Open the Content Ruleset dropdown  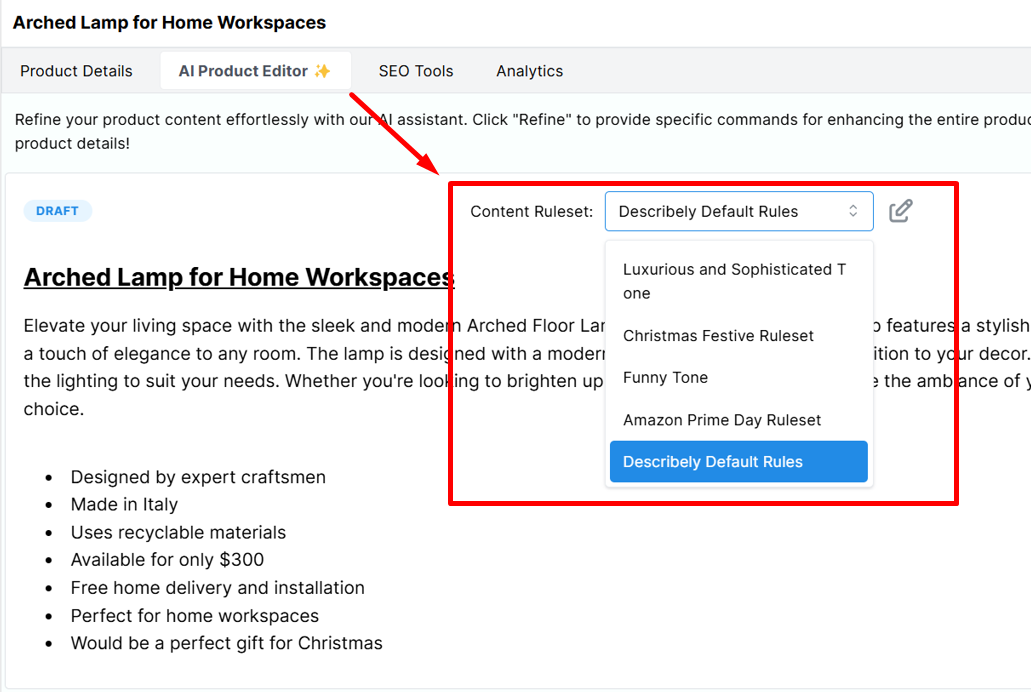(x=739, y=211)
